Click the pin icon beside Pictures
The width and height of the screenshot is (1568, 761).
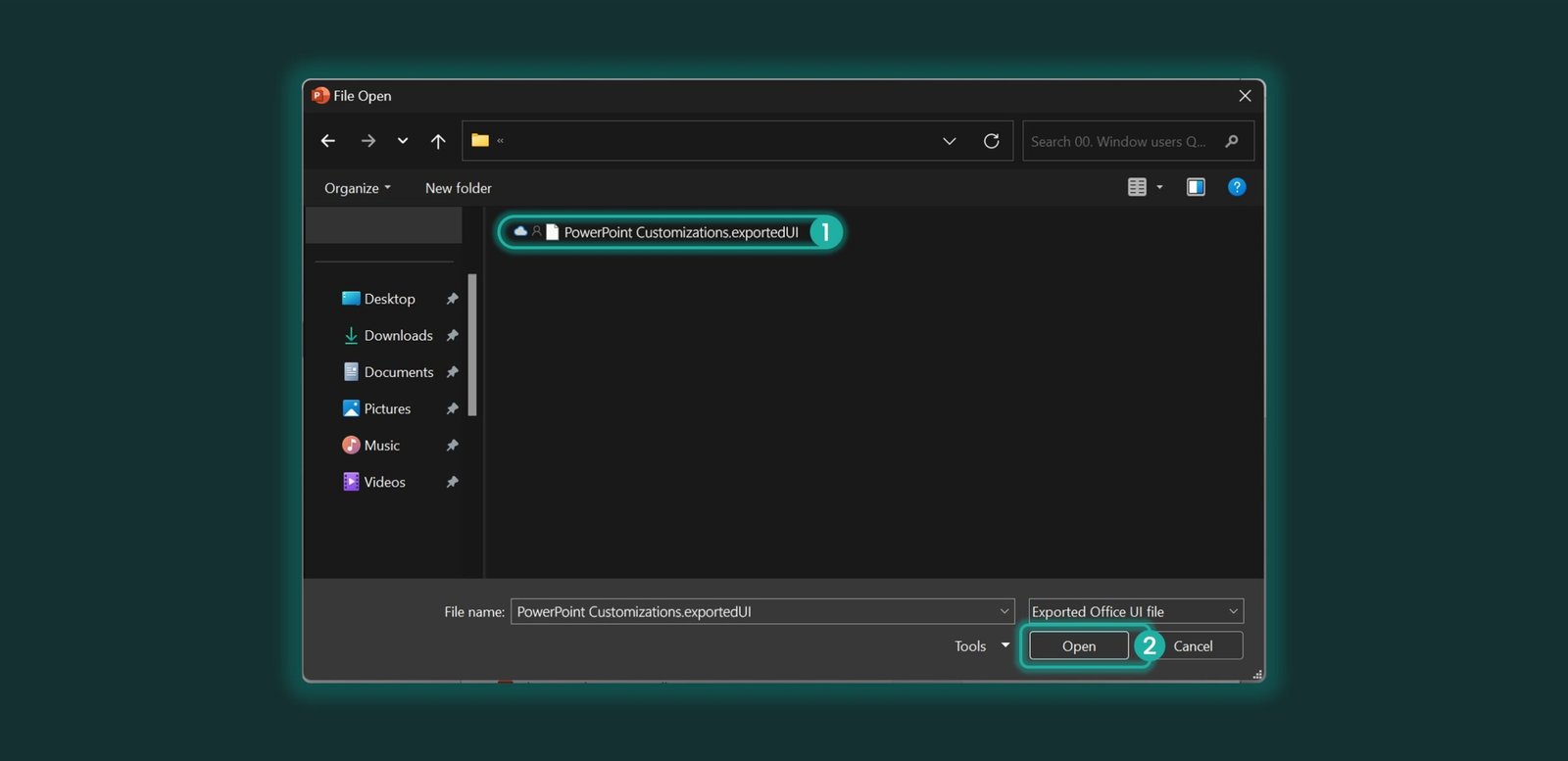click(x=452, y=408)
